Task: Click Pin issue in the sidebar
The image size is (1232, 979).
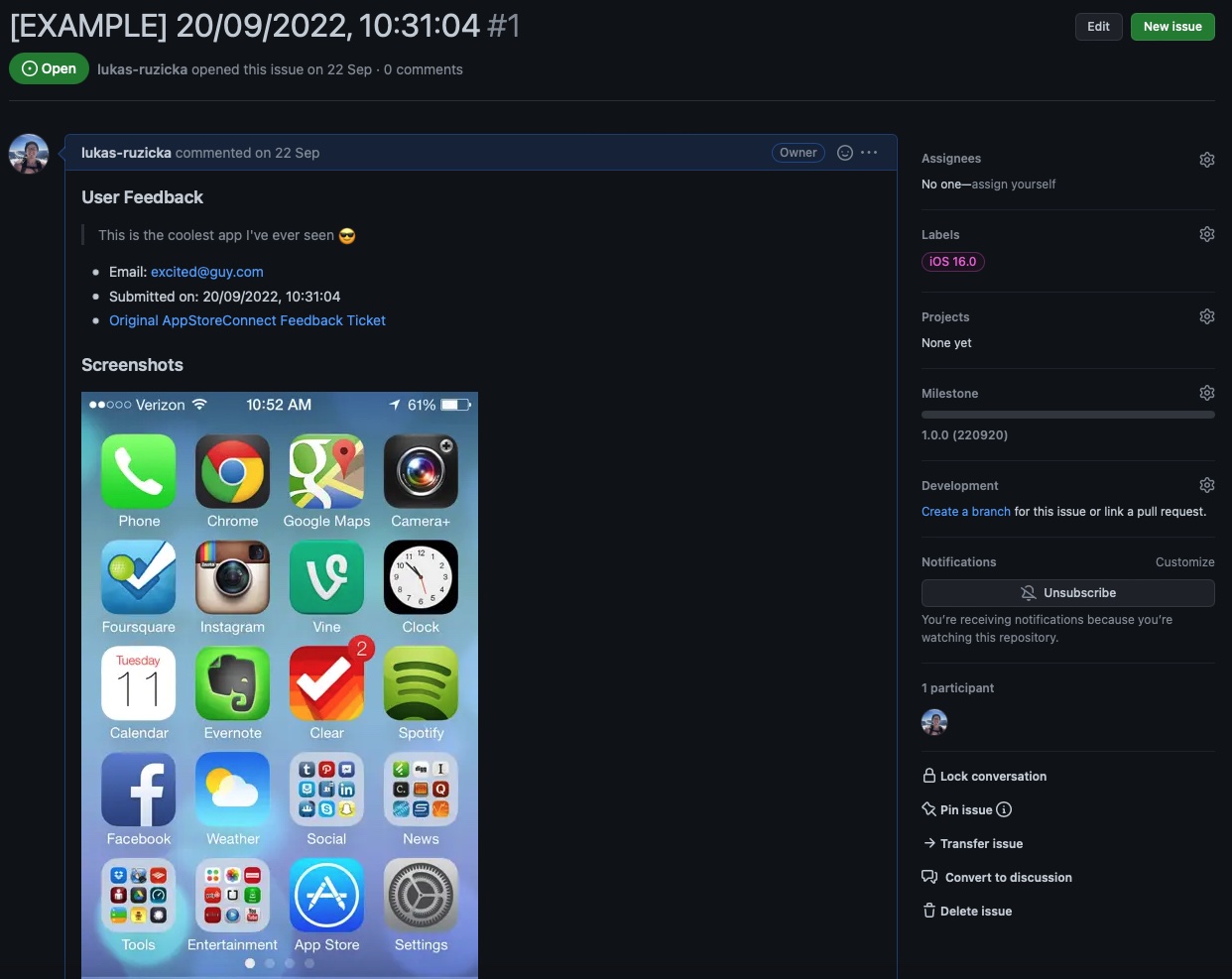Action: tap(957, 810)
